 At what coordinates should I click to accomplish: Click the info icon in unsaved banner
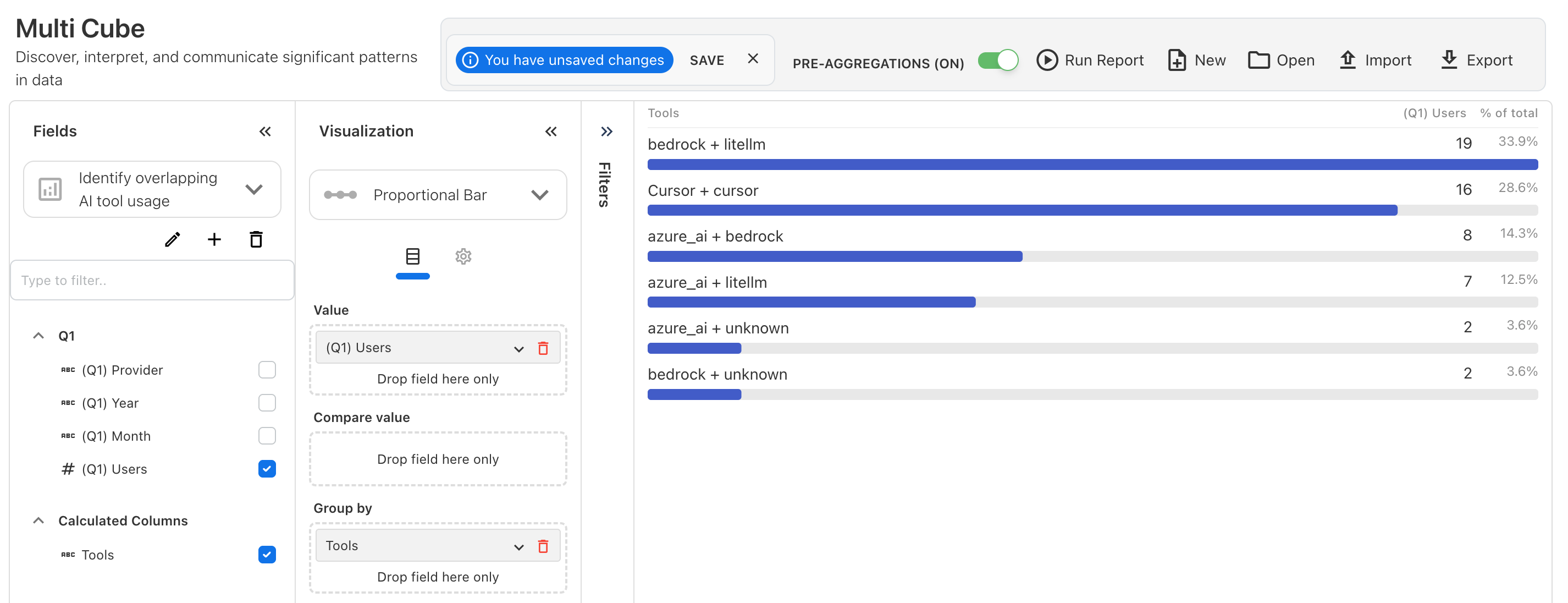pos(471,59)
